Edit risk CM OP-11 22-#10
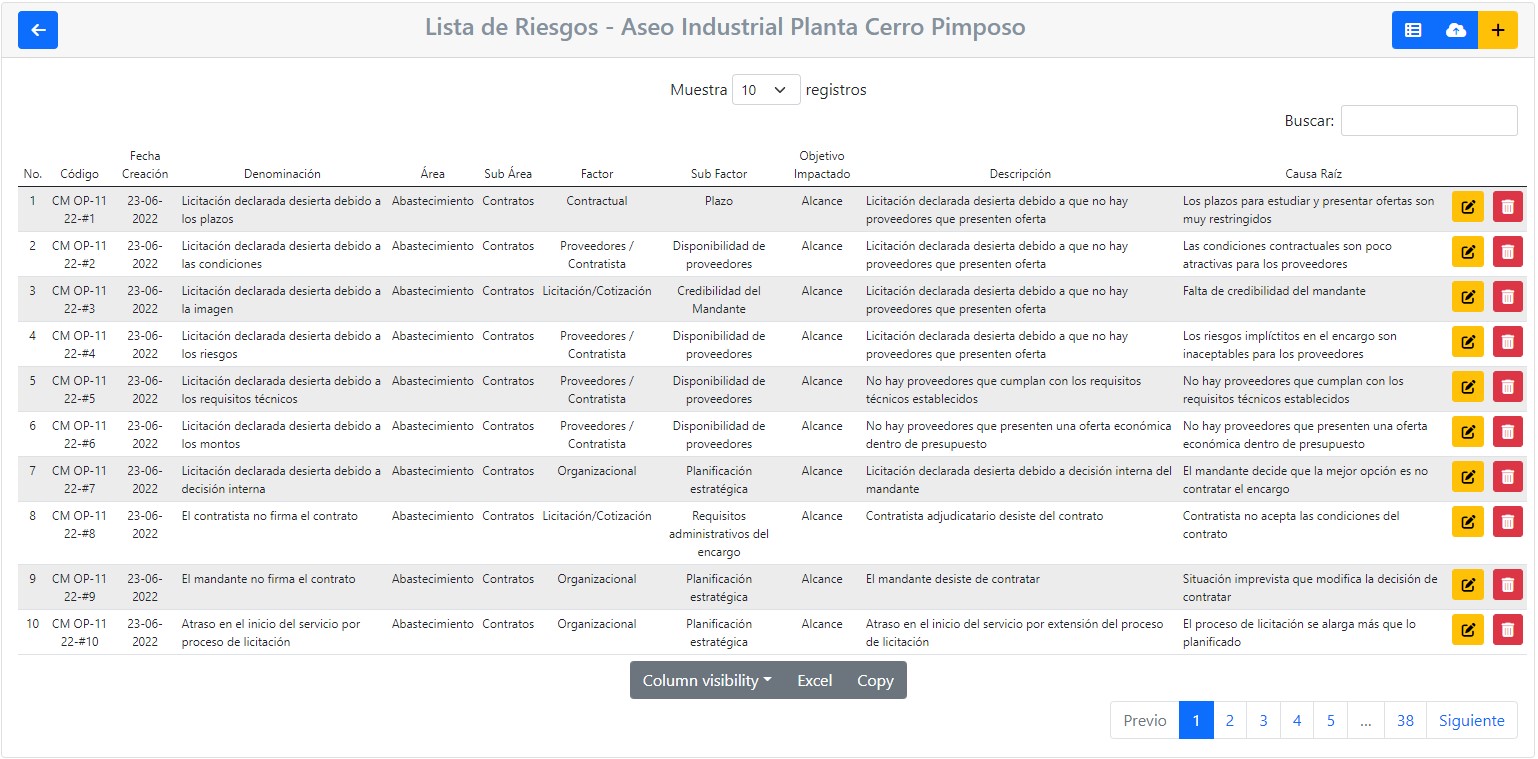 pos(1468,631)
